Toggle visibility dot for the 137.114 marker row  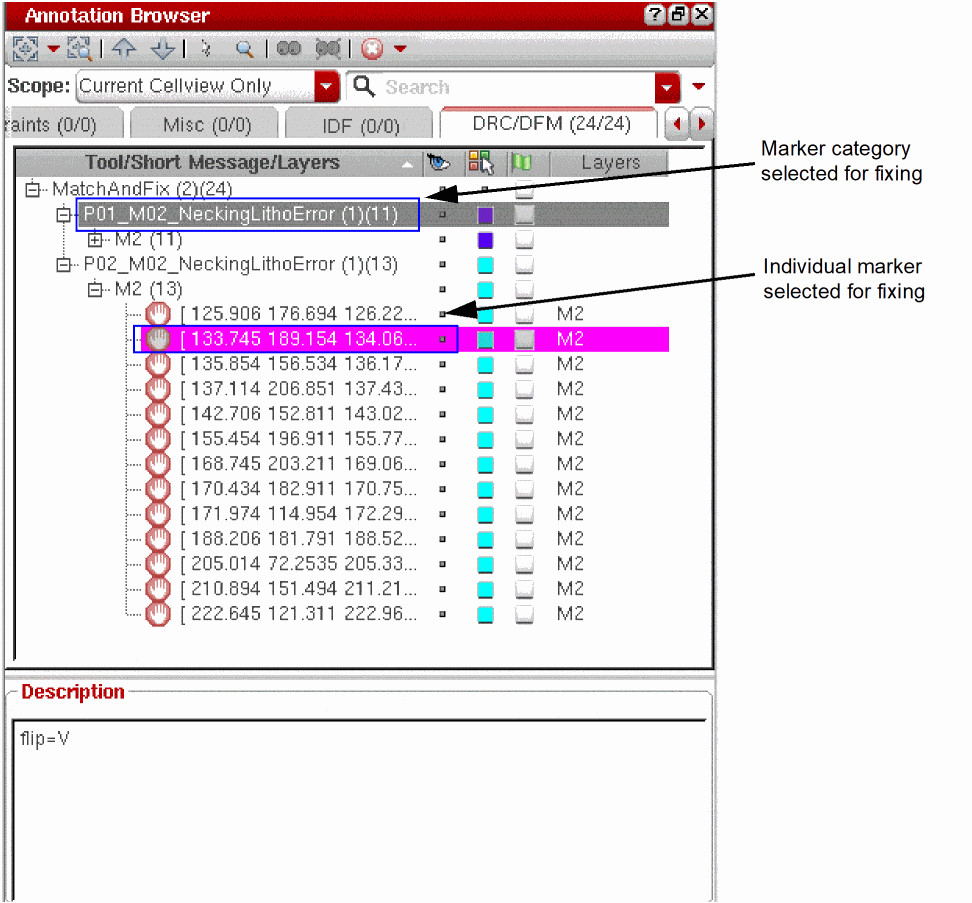(x=443, y=390)
